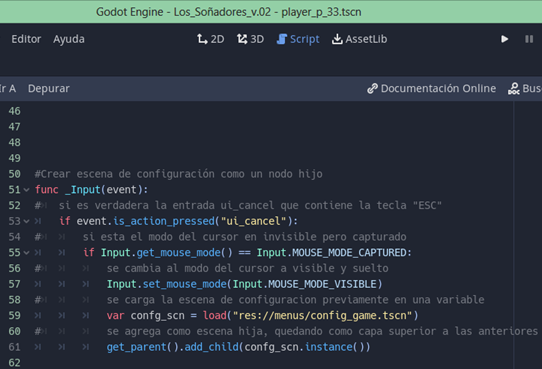The width and height of the screenshot is (542, 369).
Task: Click the AssetLib download icon
Action: tap(337, 39)
